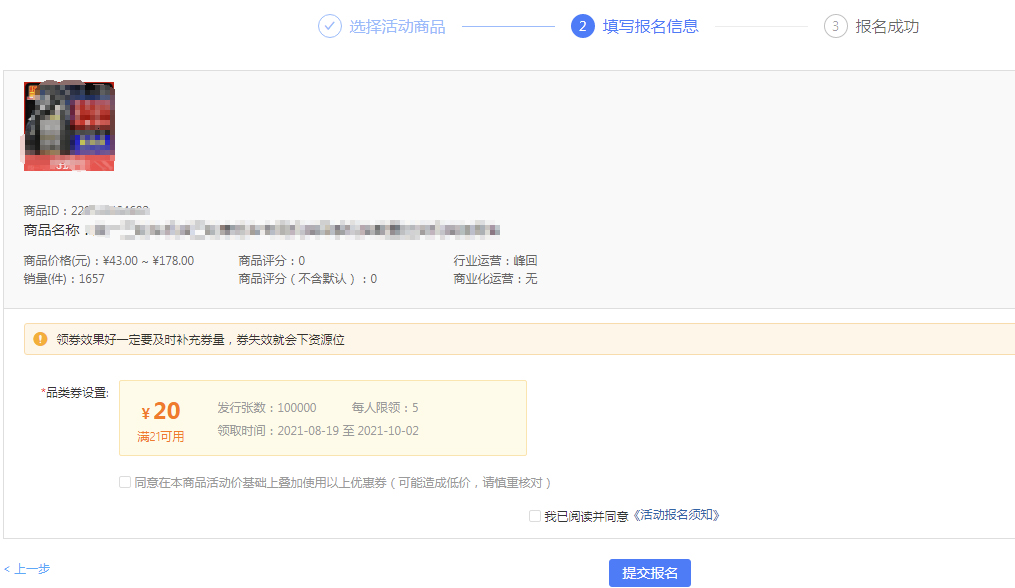1015x588 pixels.
Task: Click the < arrow beside 上一步
Action: tap(8, 567)
